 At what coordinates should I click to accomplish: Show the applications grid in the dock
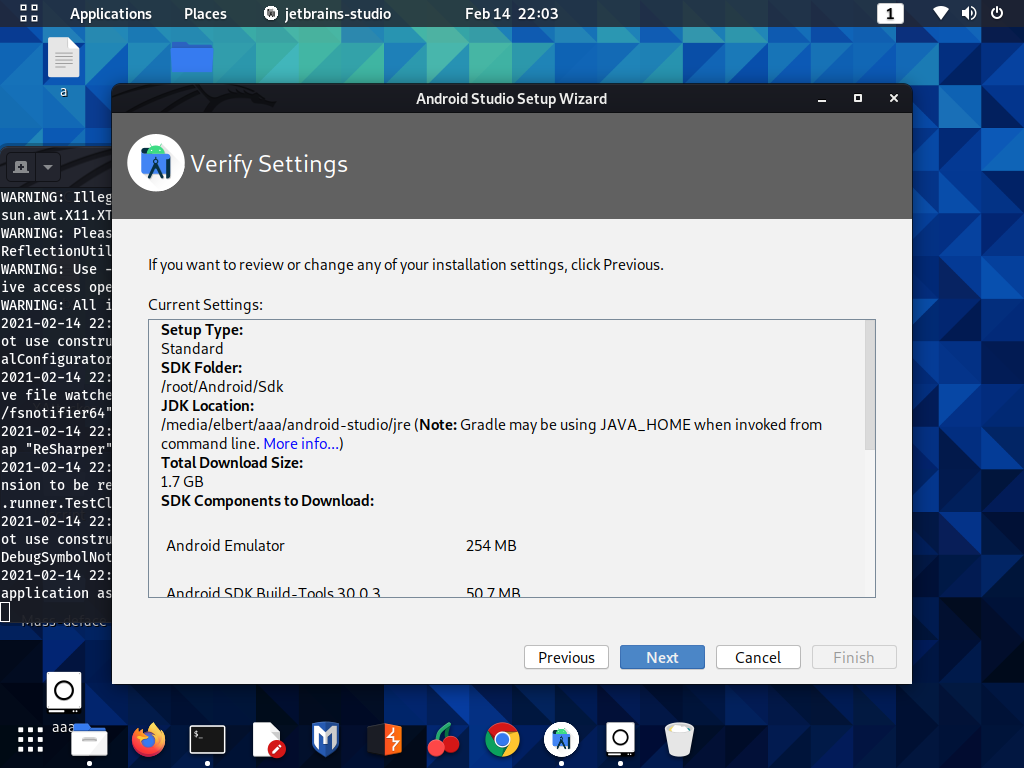[30, 740]
